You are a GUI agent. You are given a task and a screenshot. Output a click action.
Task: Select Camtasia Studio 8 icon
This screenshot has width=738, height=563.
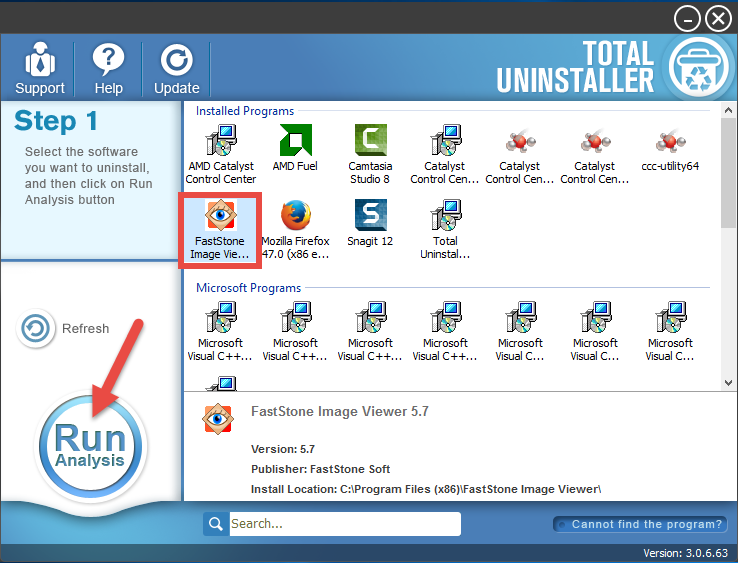(370, 140)
